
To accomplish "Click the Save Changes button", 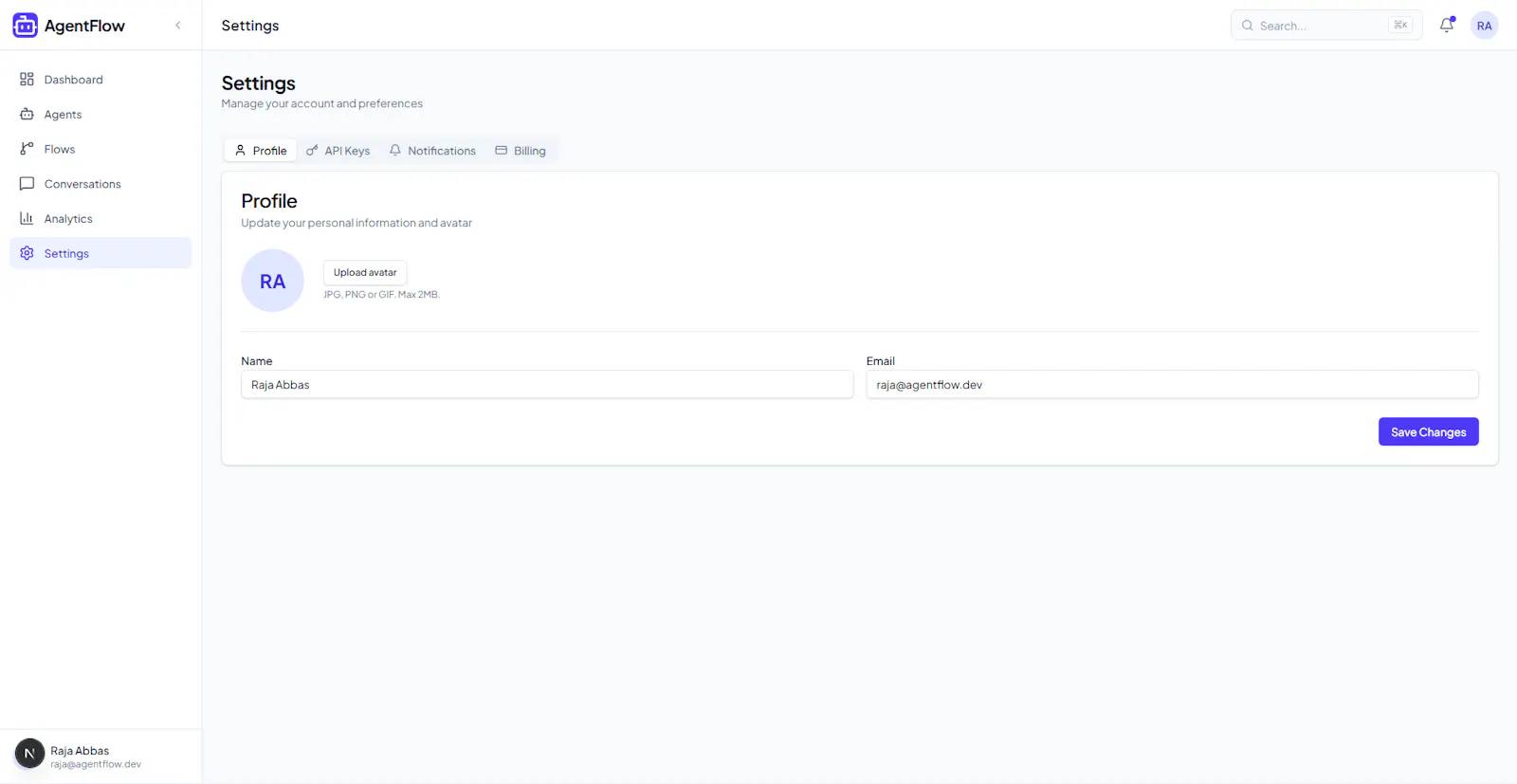I will (x=1428, y=432).
